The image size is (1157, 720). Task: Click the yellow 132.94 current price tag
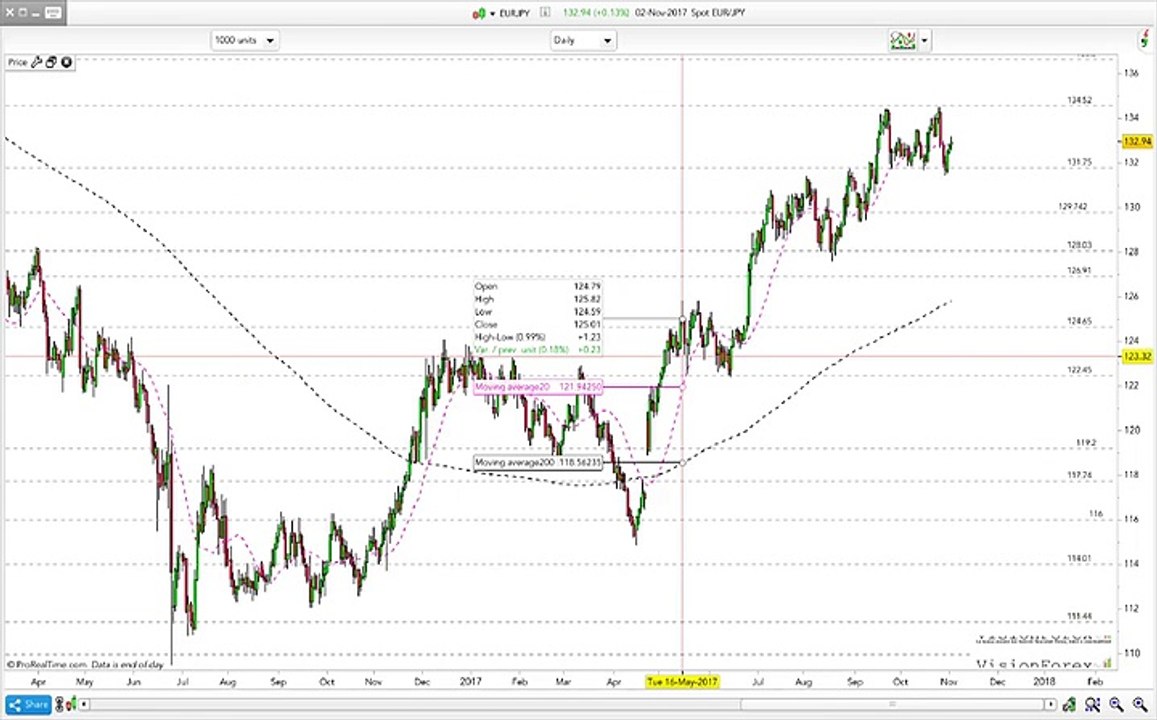pos(1137,142)
